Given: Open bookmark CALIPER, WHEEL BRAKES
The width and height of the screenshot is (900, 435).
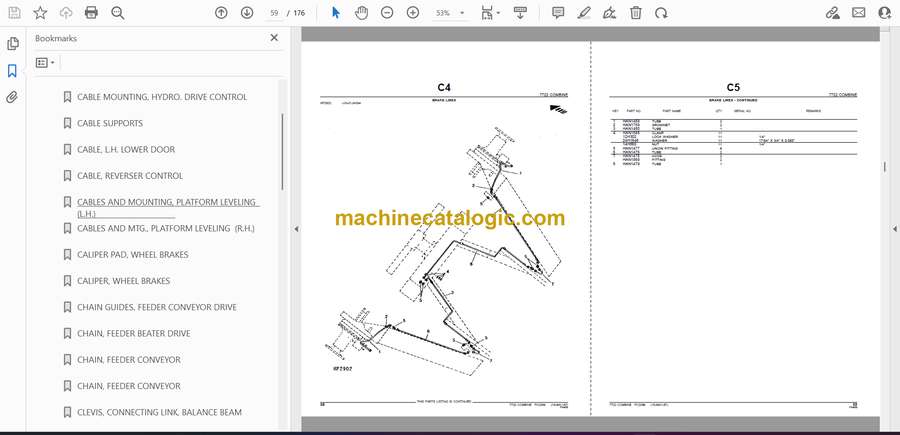Looking at the screenshot, I should click(123, 281).
